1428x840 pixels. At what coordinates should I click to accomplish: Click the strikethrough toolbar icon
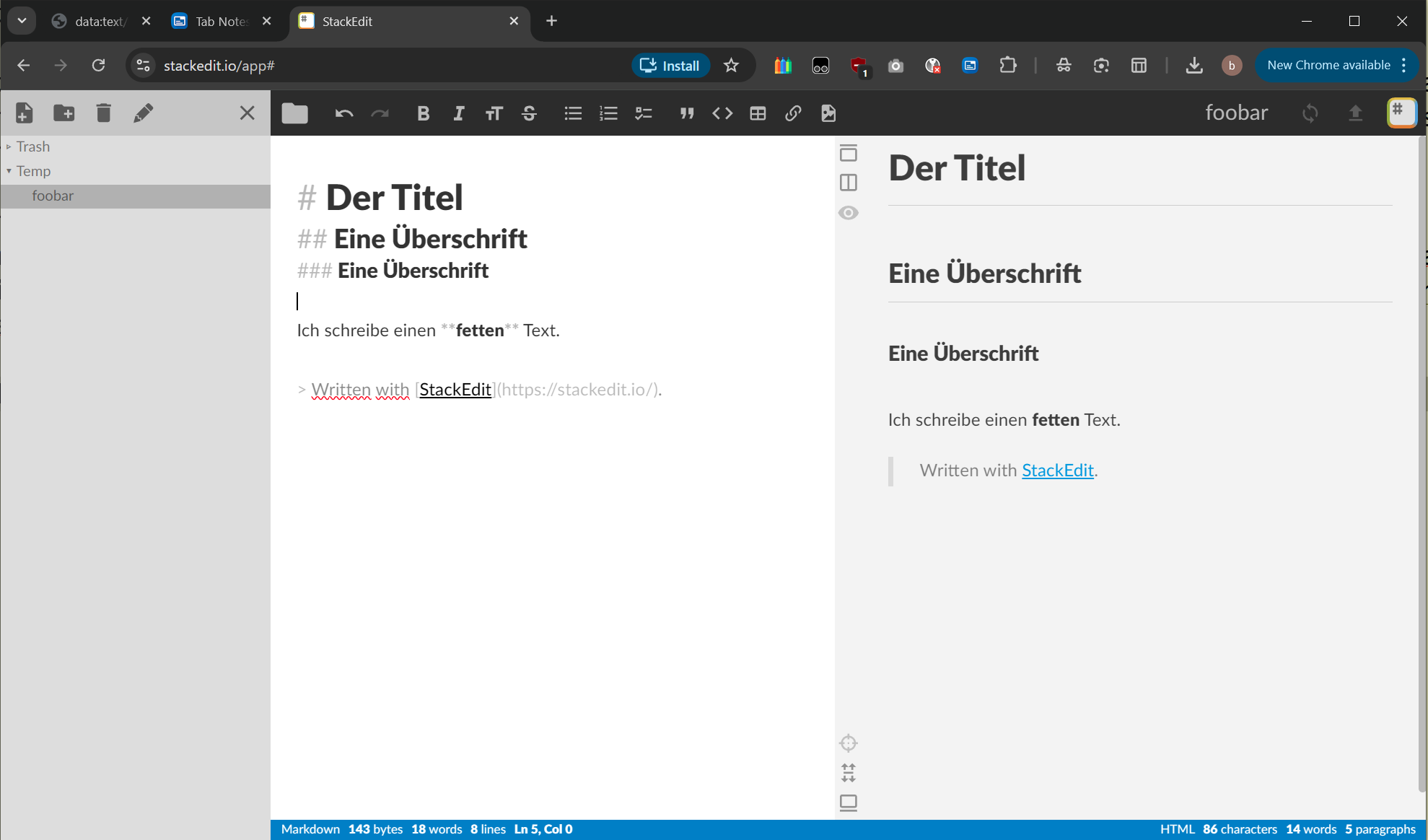(x=529, y=113)
